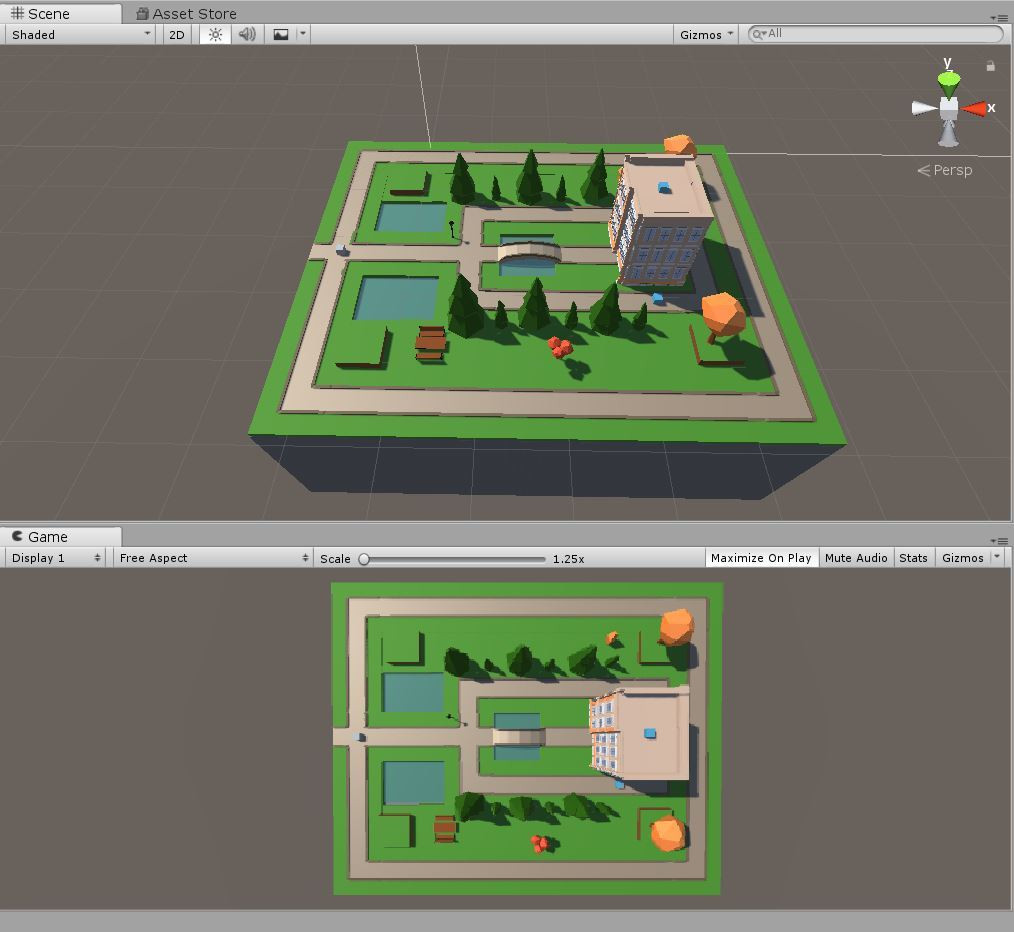The image size is (1014, 932).
Task: Click the 1.25x scale value
Action: coord(568,559)
